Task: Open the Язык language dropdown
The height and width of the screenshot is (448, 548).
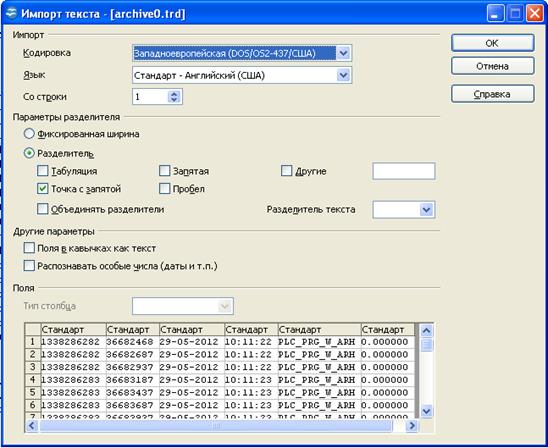Action: (x=344, y=75)
